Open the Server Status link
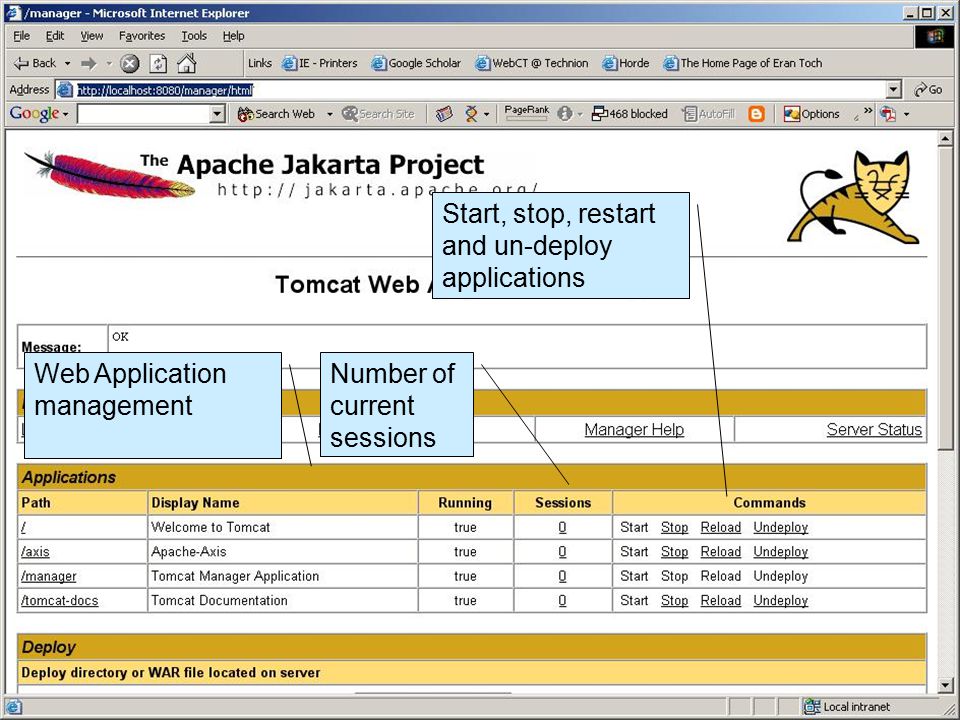This screenshot has width=960, height=720. click(x=874, y=430)
